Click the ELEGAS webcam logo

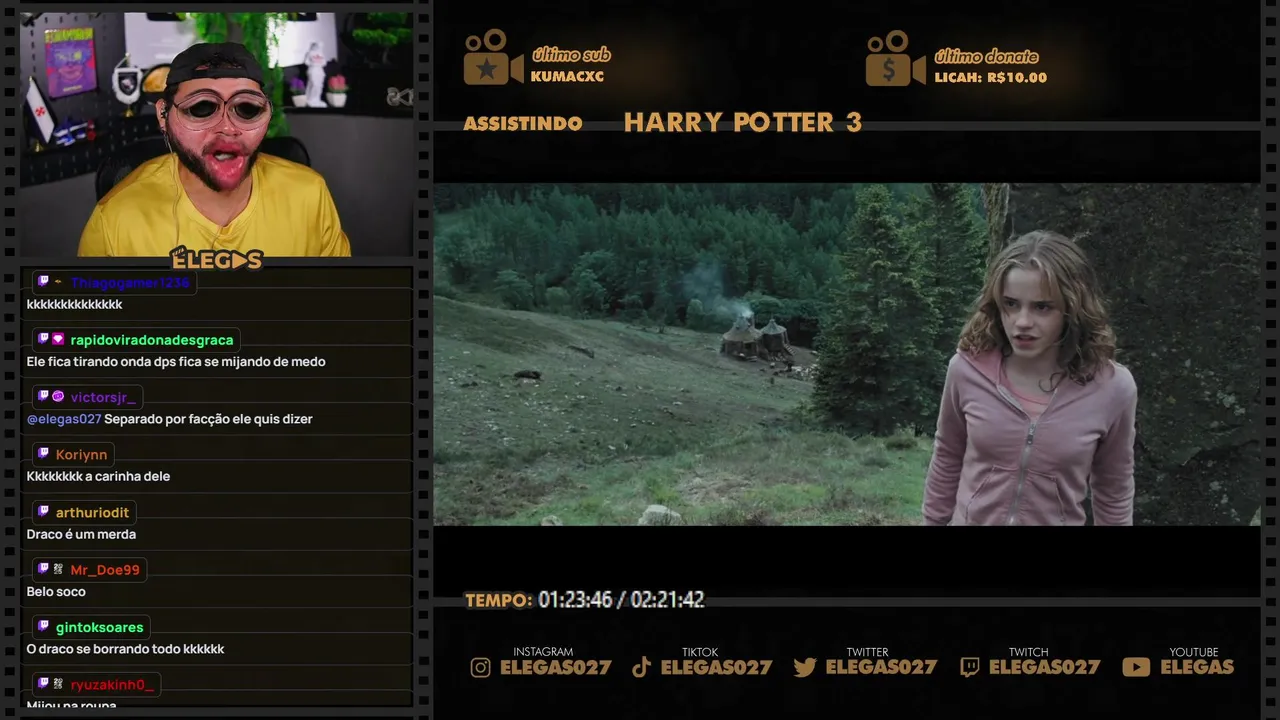coord(215,260)
